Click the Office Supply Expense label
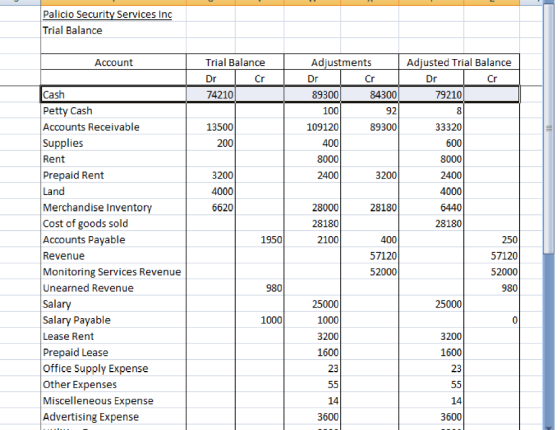560x430 pixels. pos(95,369)
